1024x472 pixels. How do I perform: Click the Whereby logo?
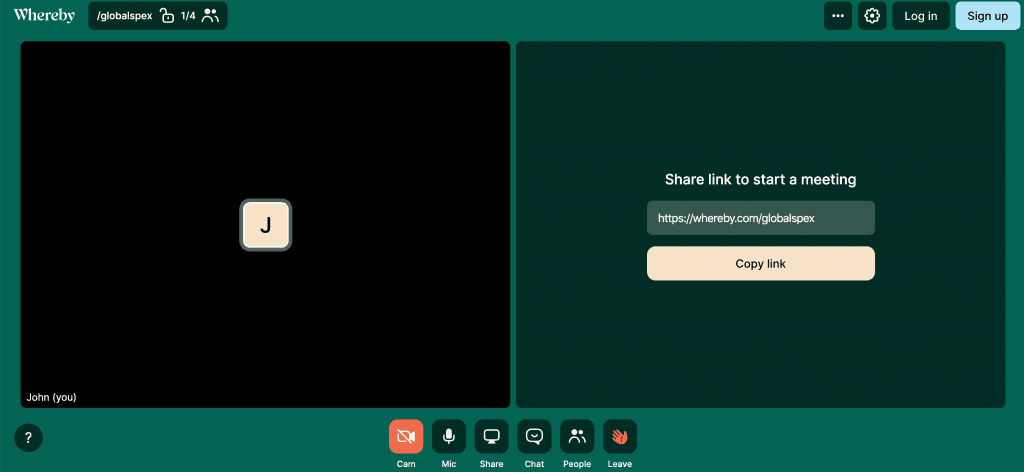[44, 15]
